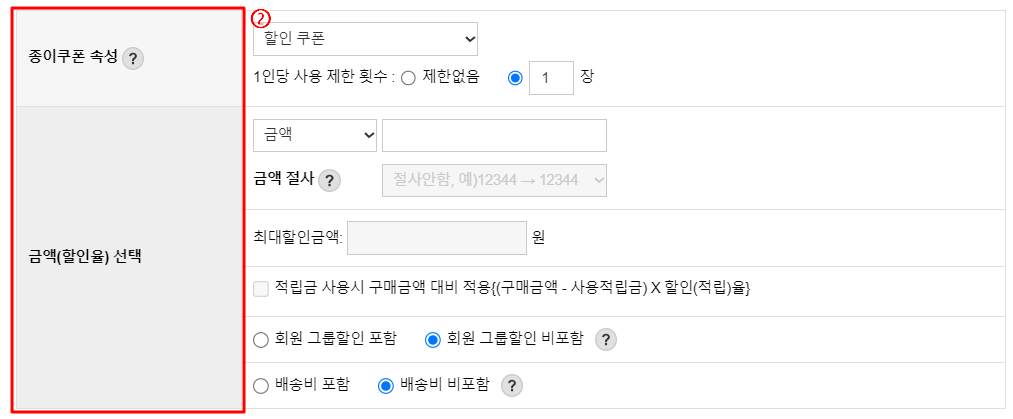The image size is (1013, 419).
Task: Open help icon after 배송비 비포함
Action: 511,386
